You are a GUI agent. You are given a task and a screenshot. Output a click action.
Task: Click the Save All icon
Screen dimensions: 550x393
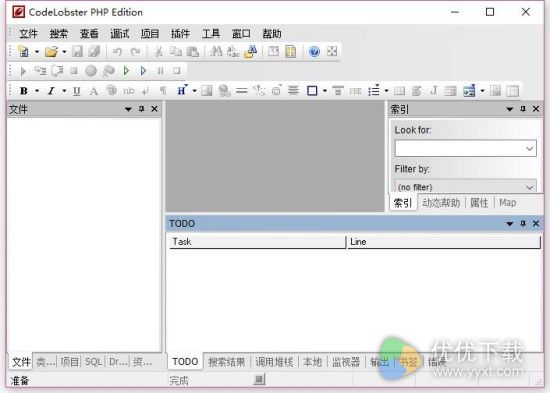pos(94,52)
